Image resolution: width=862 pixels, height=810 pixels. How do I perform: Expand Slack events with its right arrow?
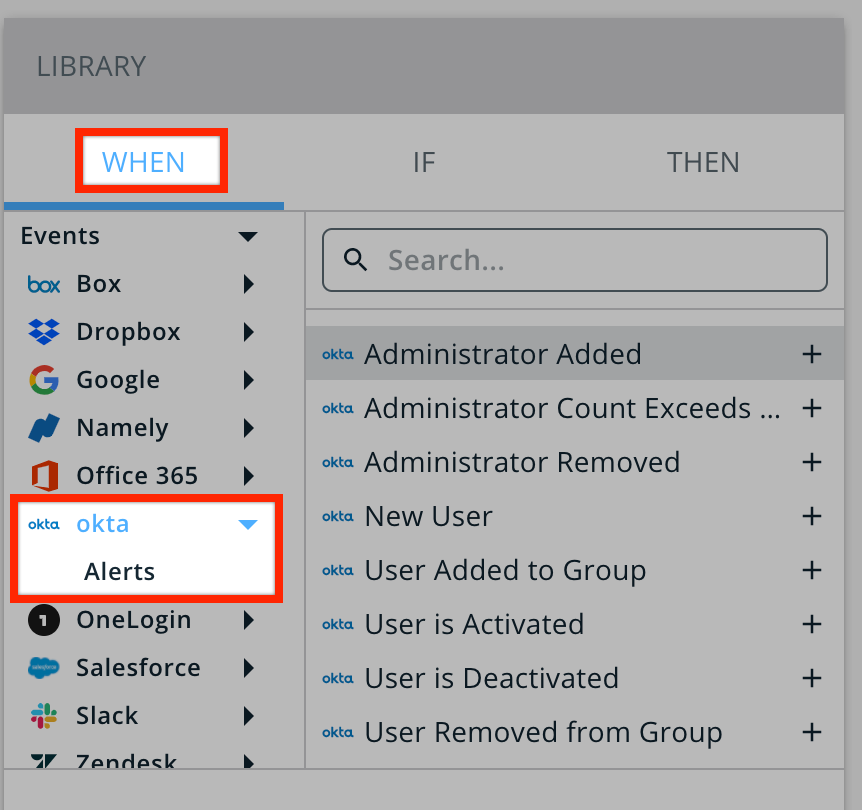tap(250, 715)
